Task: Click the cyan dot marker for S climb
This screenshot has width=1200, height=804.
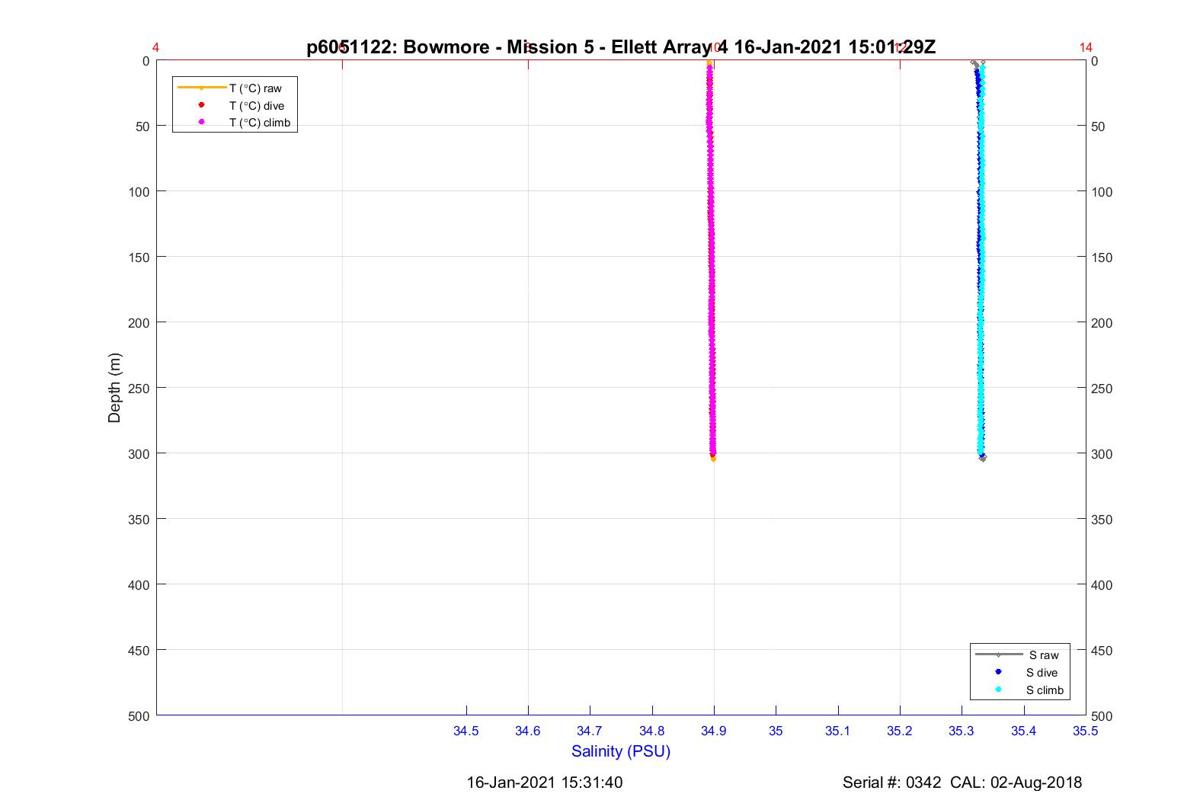Action: (999, 690)
